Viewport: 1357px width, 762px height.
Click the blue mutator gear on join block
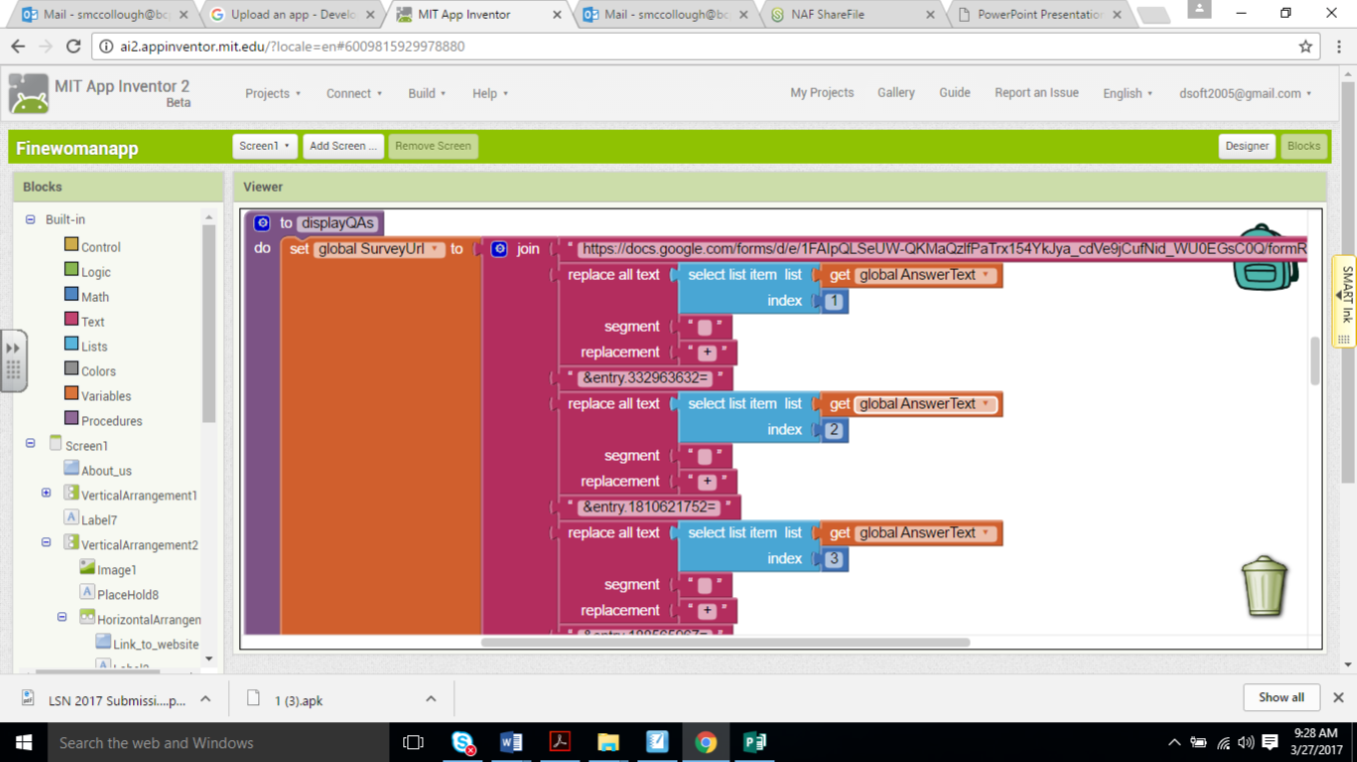(x=499, y=249)
